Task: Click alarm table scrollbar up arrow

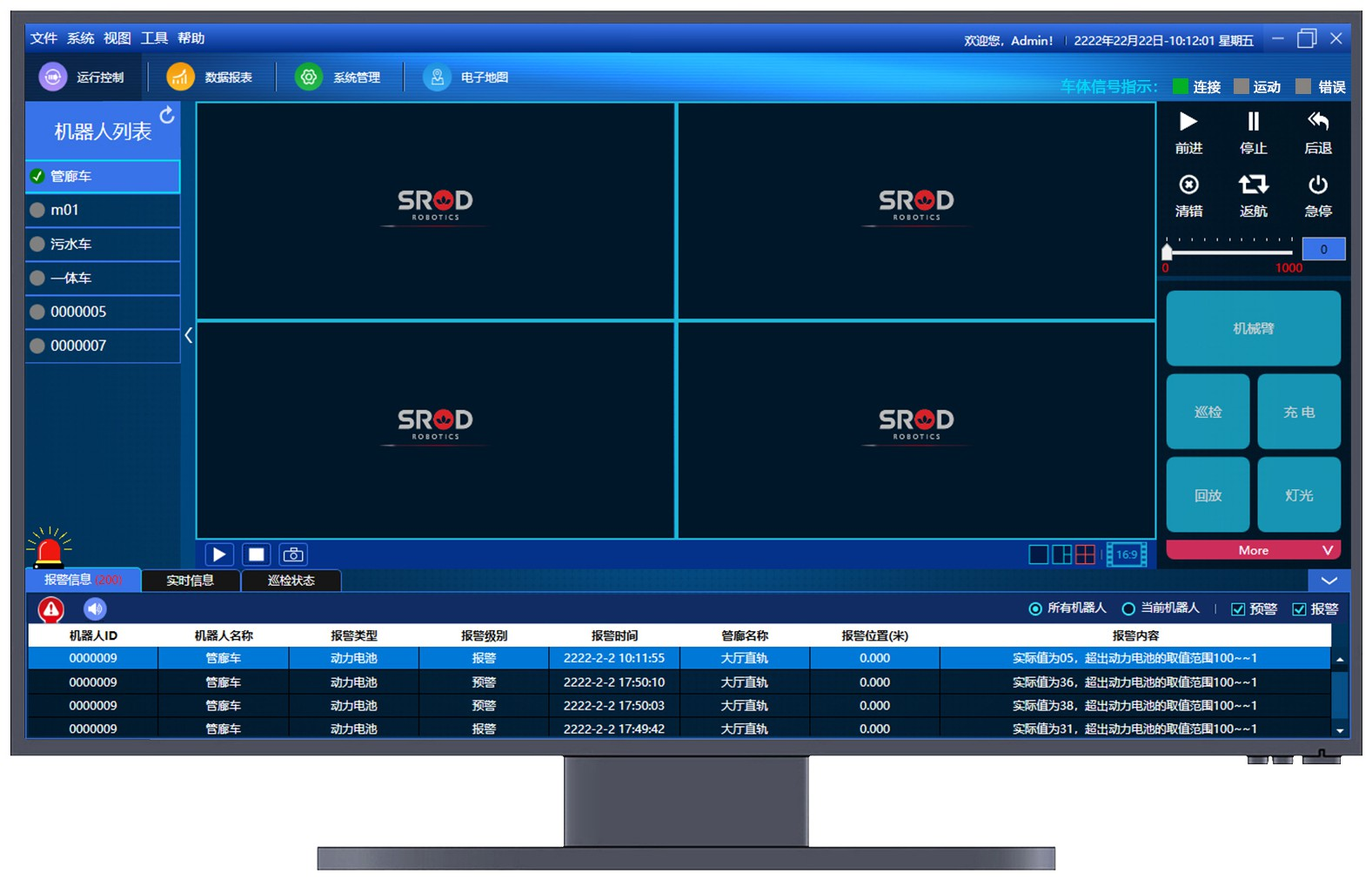Action: click(x=1340, y=660)
